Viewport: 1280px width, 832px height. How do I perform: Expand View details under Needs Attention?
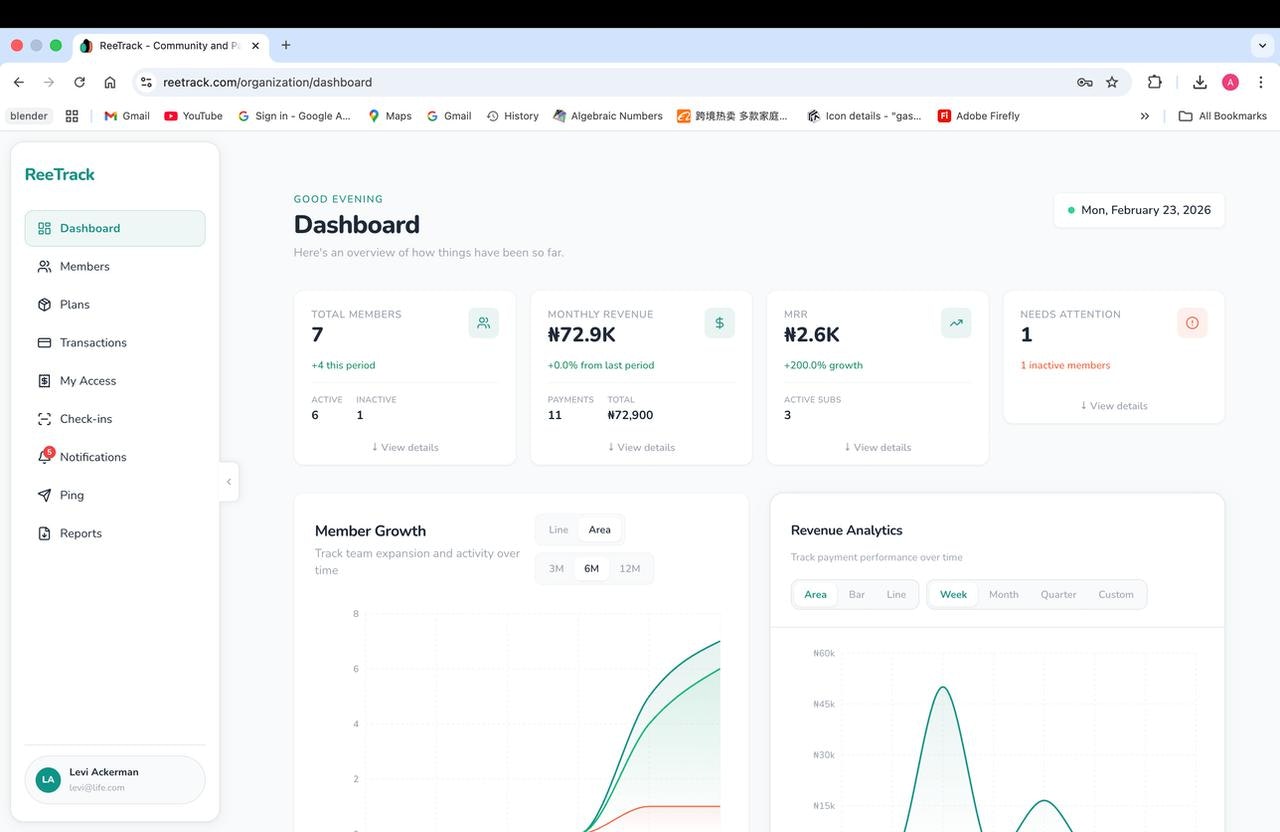(1113, 405)
